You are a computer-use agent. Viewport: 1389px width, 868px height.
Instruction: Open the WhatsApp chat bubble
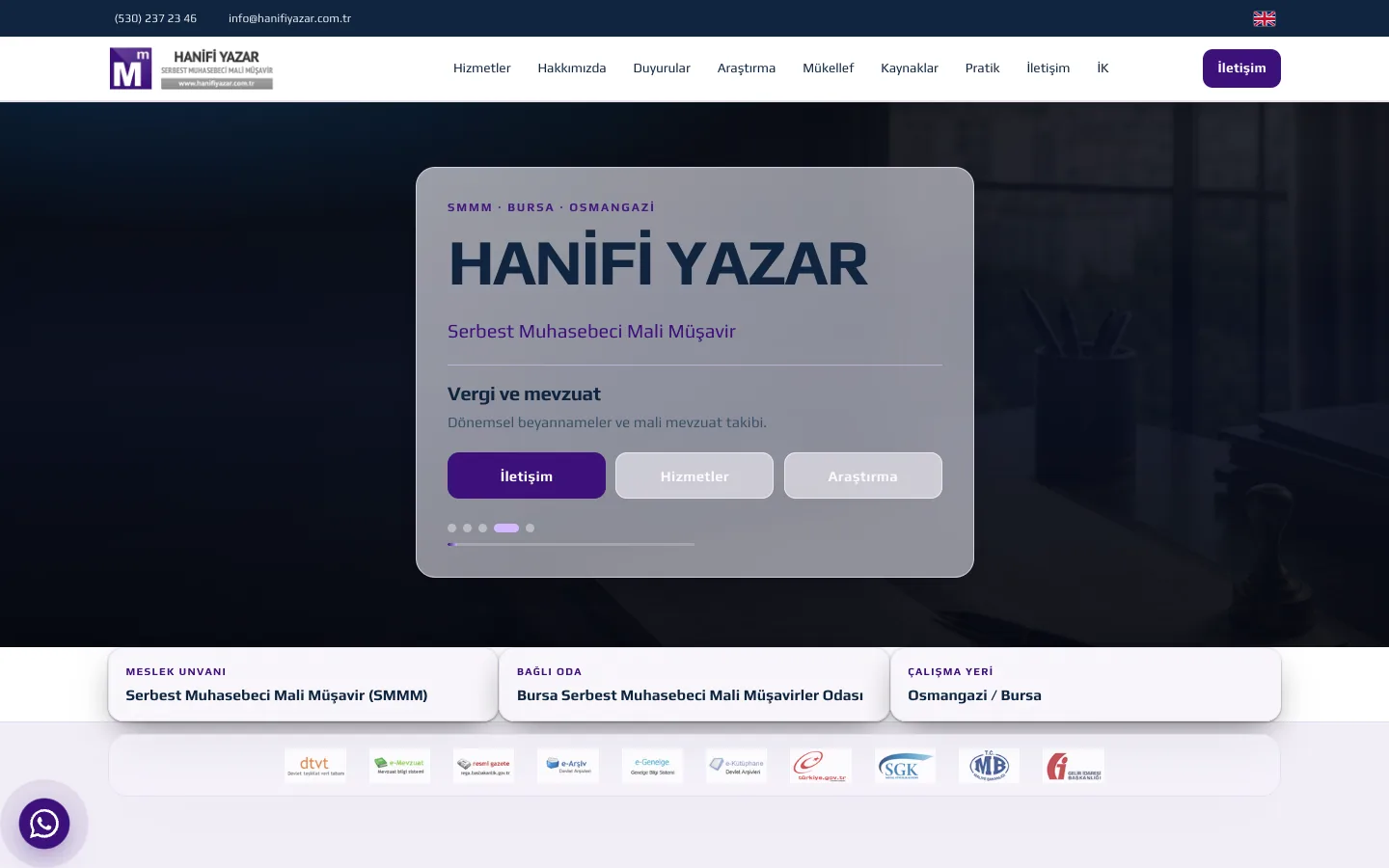click(x=44, y=824)
